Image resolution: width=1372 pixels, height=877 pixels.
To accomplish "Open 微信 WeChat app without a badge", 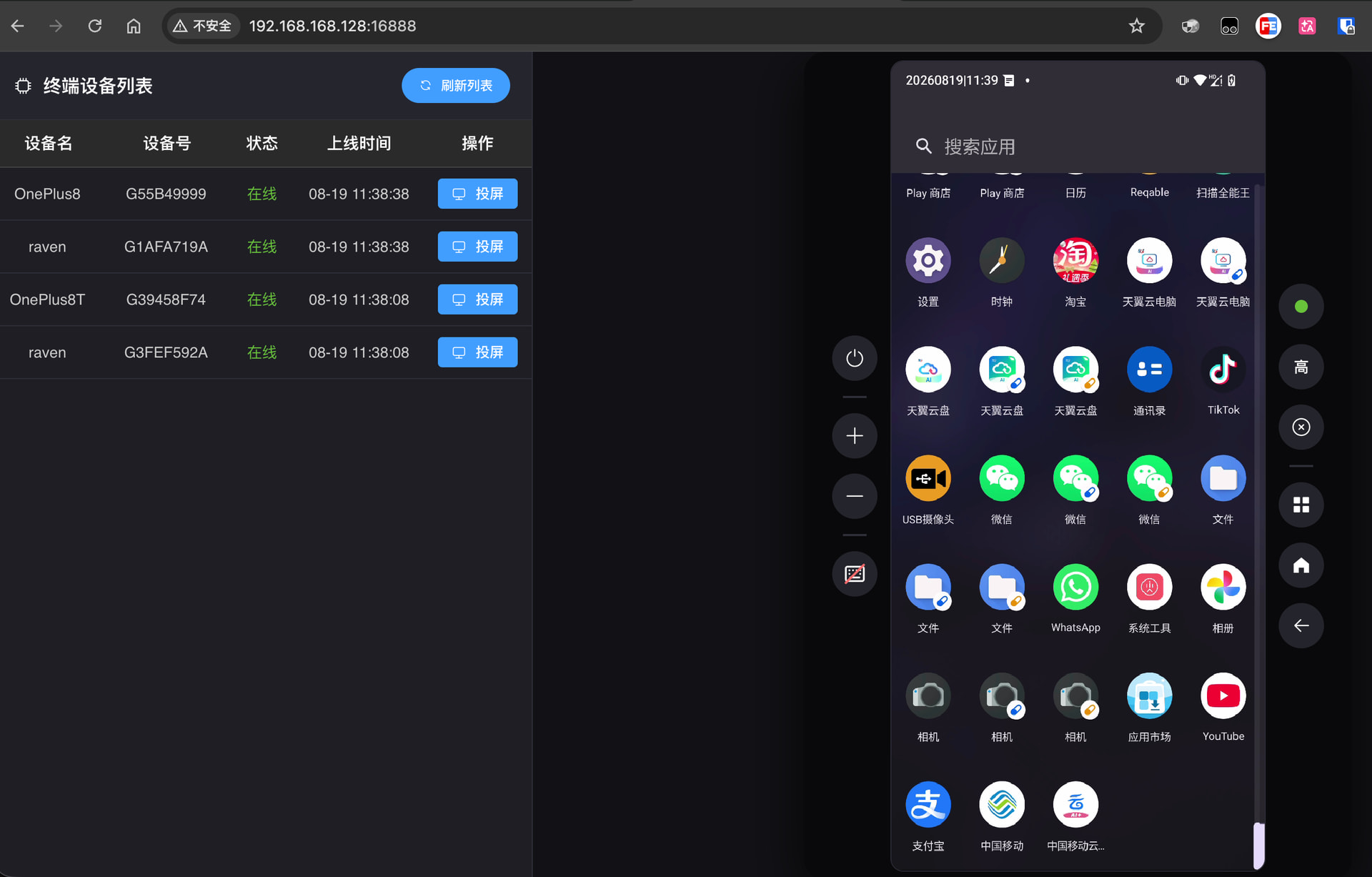I will coord(1002,478).
